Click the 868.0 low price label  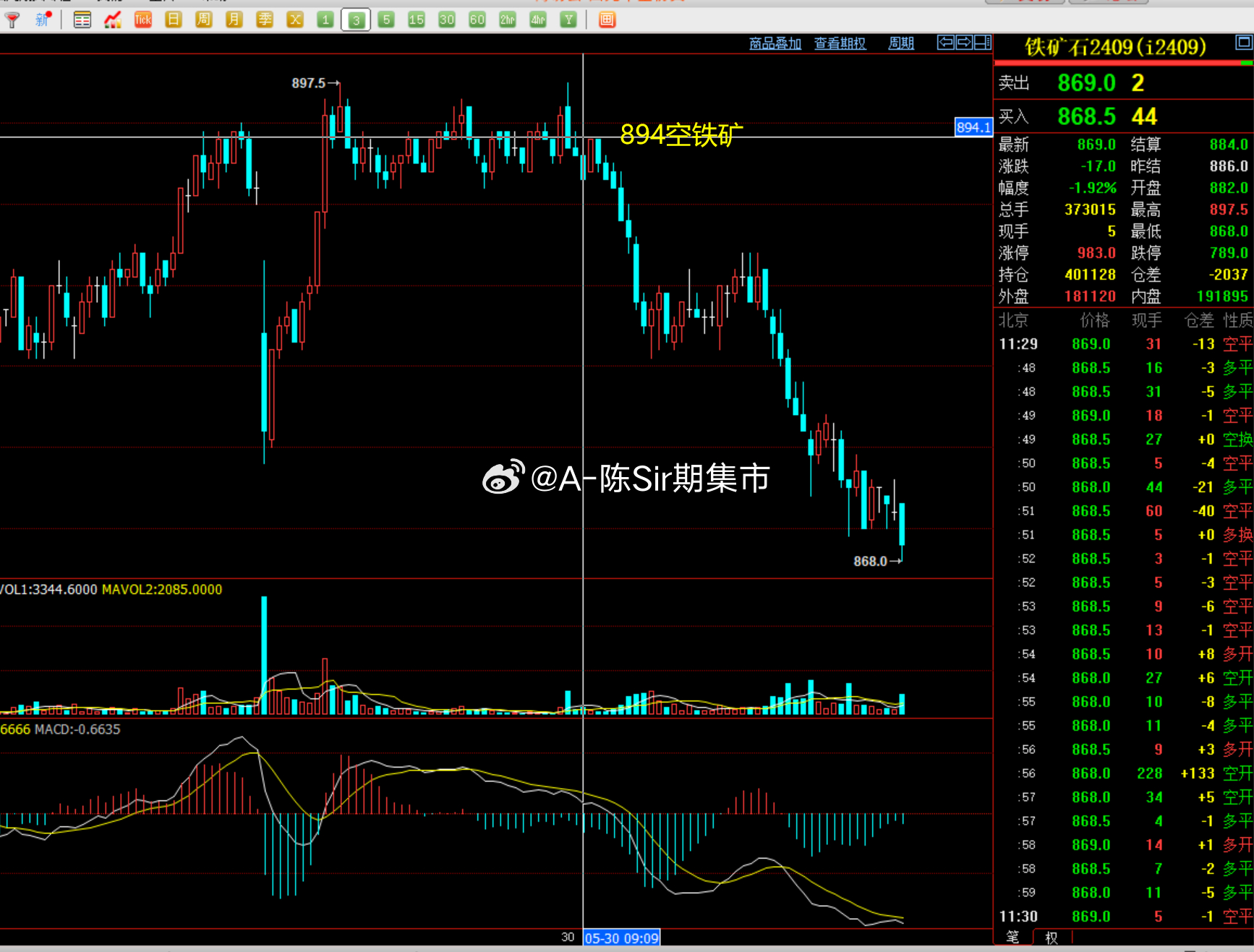point(870,561)
